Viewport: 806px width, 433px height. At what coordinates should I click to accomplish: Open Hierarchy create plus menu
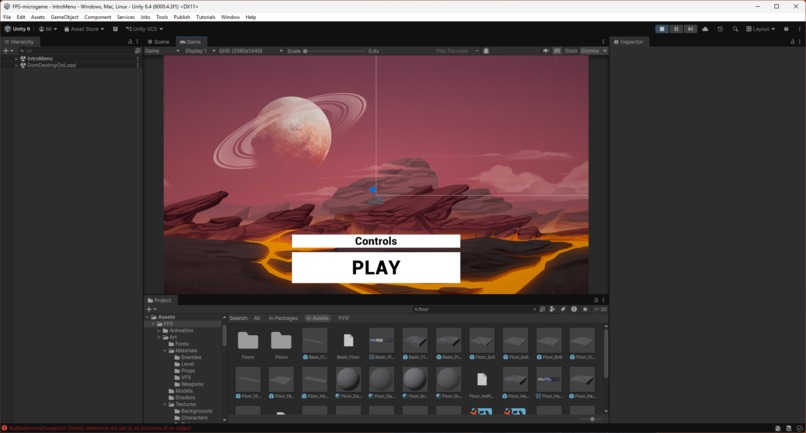click(8, 51)
